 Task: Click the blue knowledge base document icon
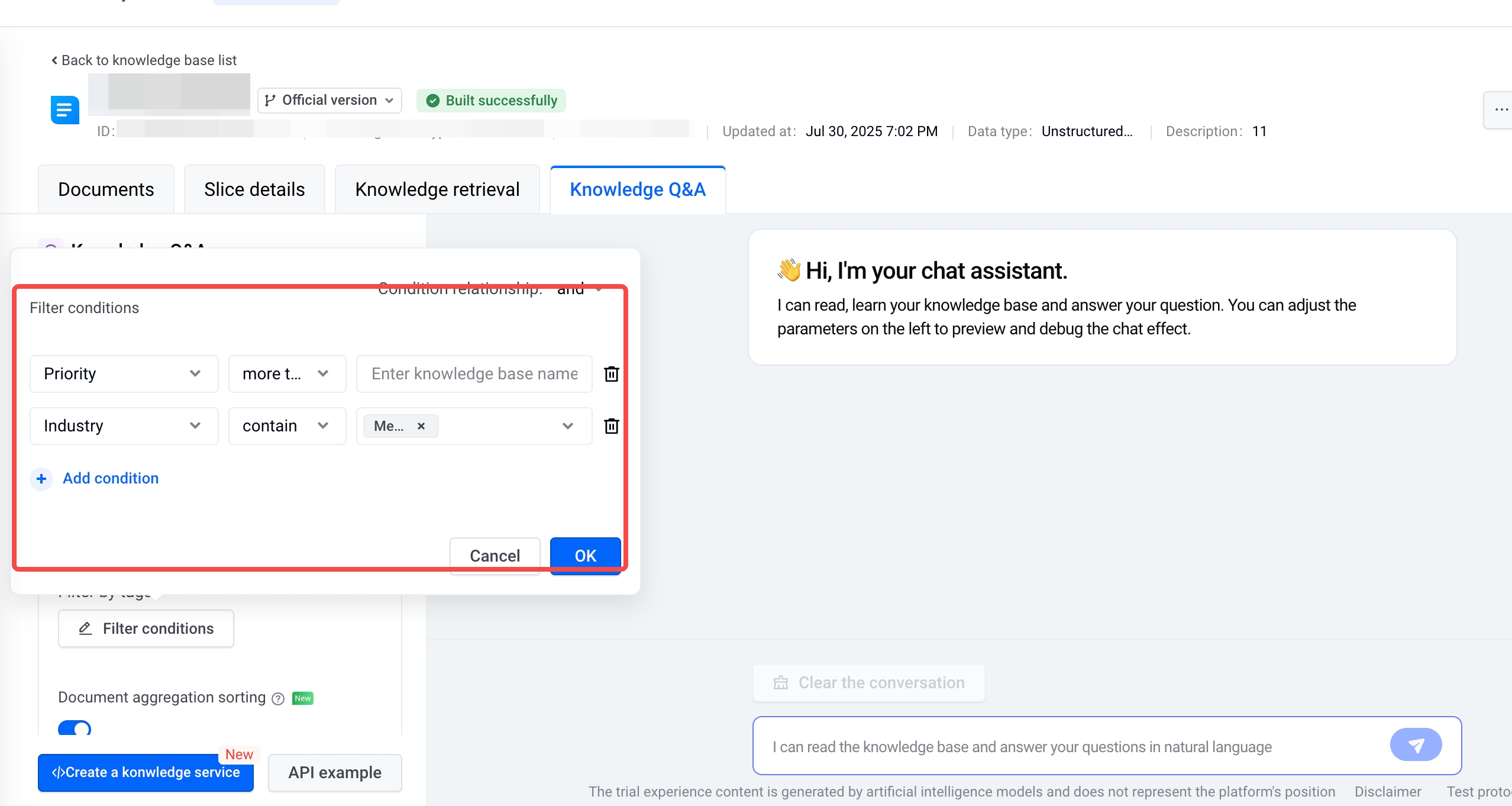click(x=65, y=109)
